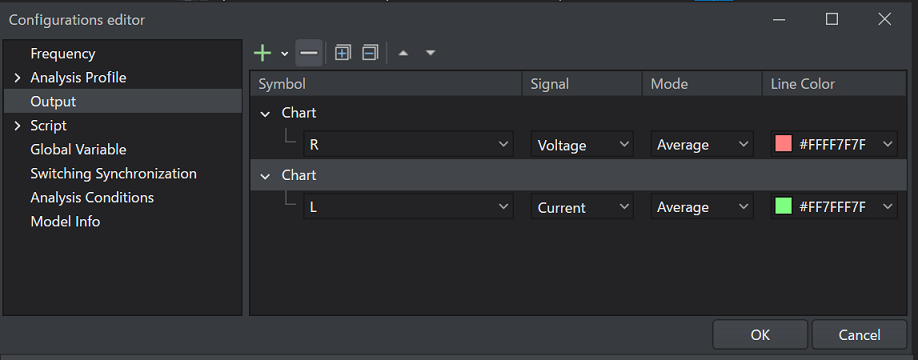Open Analysis Conditions settings
The height and width of the screenshot is (360, 918).
click(92, 198)
